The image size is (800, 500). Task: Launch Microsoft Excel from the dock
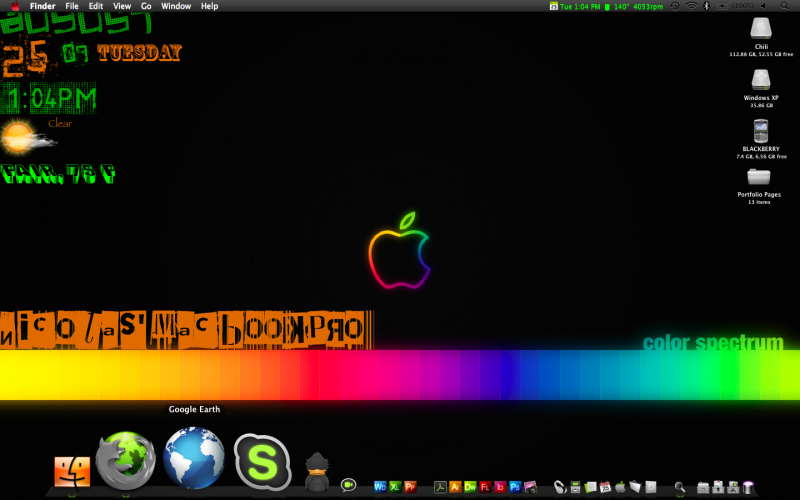point(395,487)
